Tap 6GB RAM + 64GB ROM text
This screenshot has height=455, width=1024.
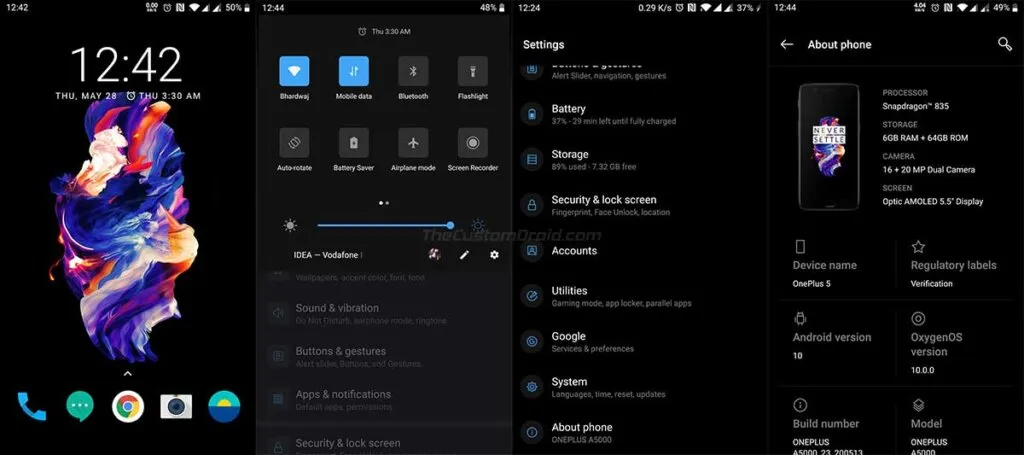click(925, 138)
